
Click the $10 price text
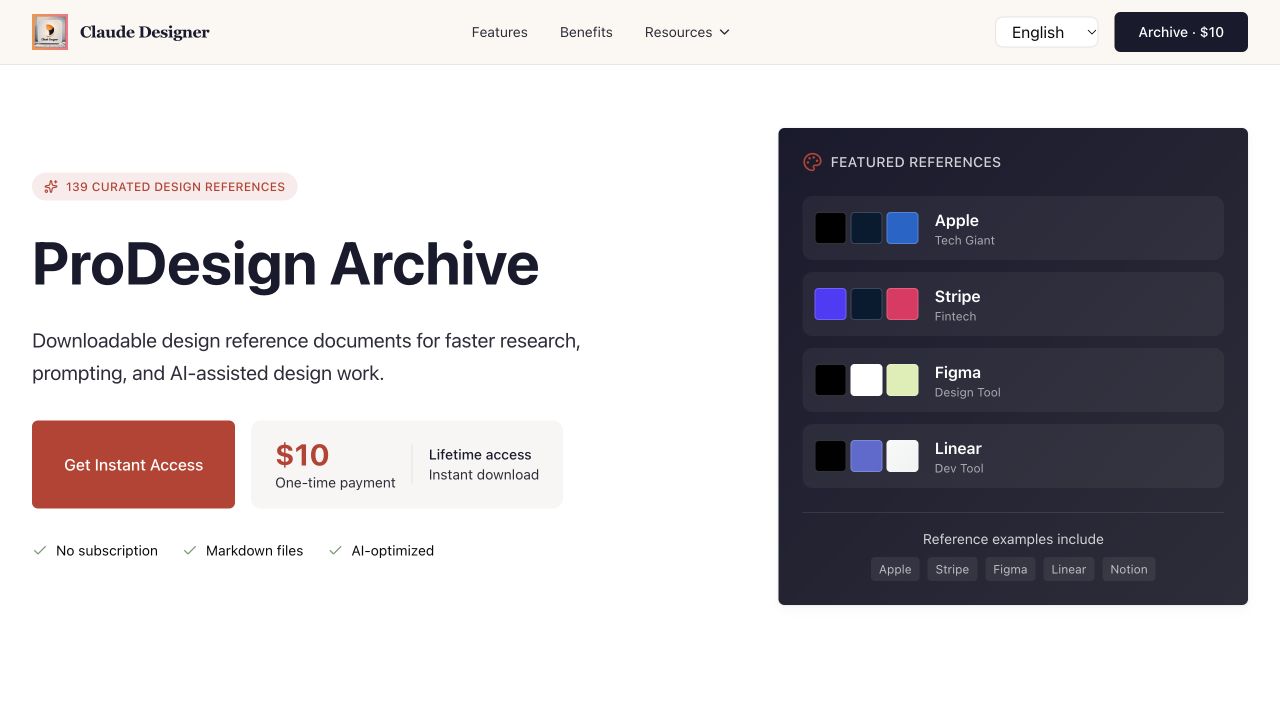click(302, 455)
